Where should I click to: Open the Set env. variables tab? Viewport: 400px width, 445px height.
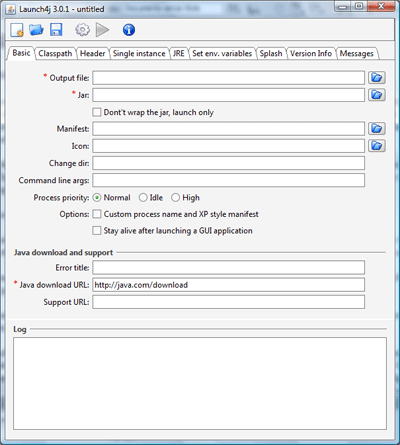(x=222, y=53)
